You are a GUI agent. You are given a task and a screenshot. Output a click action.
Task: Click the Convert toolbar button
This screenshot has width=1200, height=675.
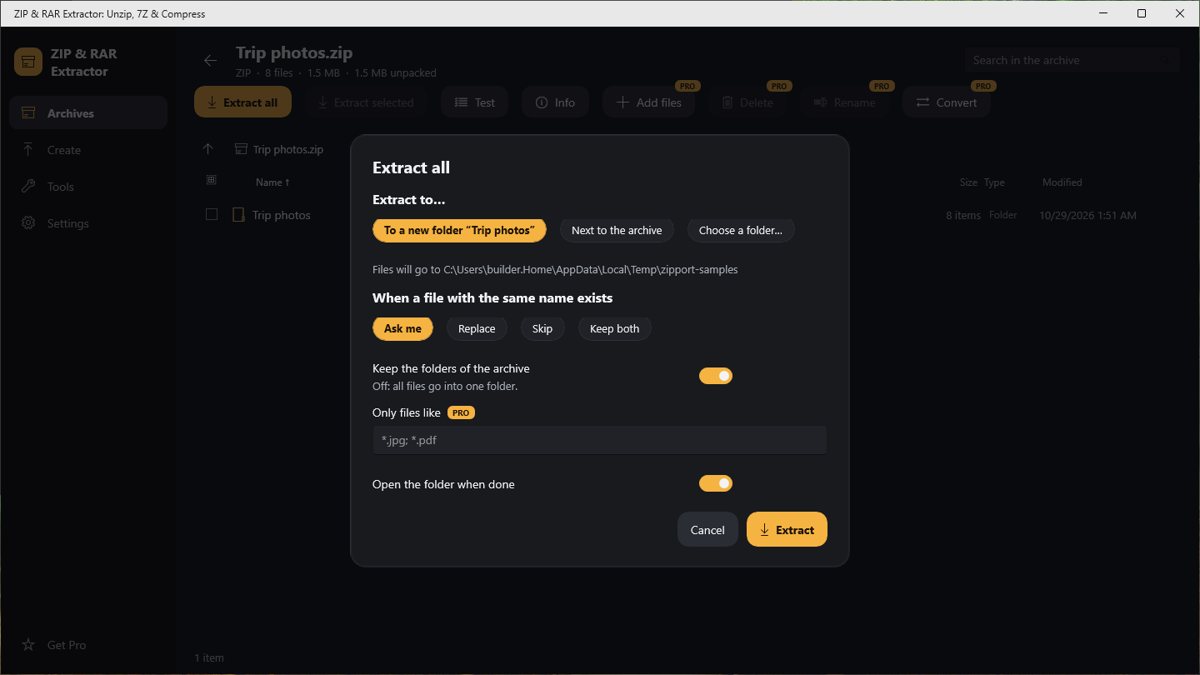(x=947, y=102)
